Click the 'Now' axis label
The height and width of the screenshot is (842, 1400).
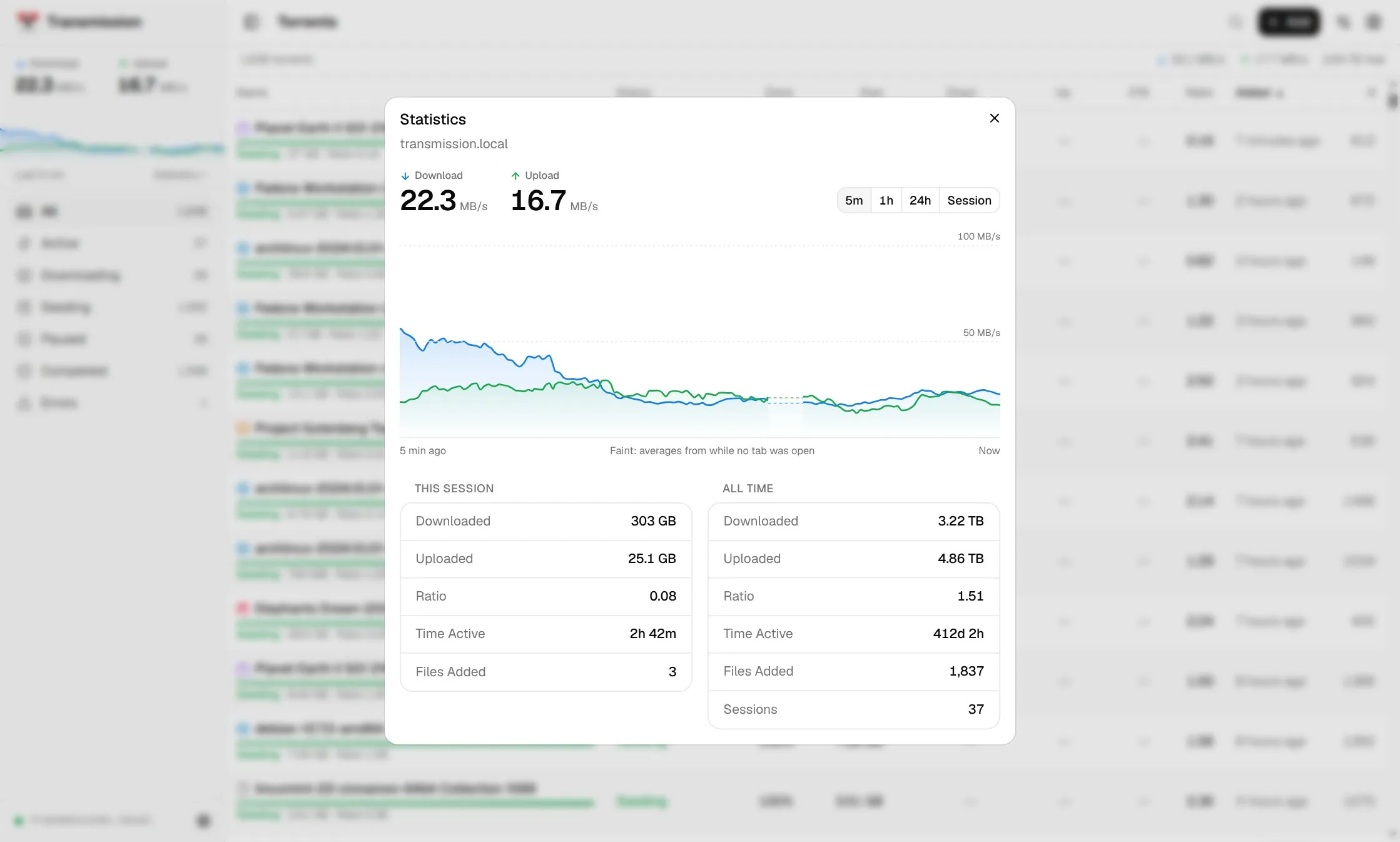click(x=989, y=450)
